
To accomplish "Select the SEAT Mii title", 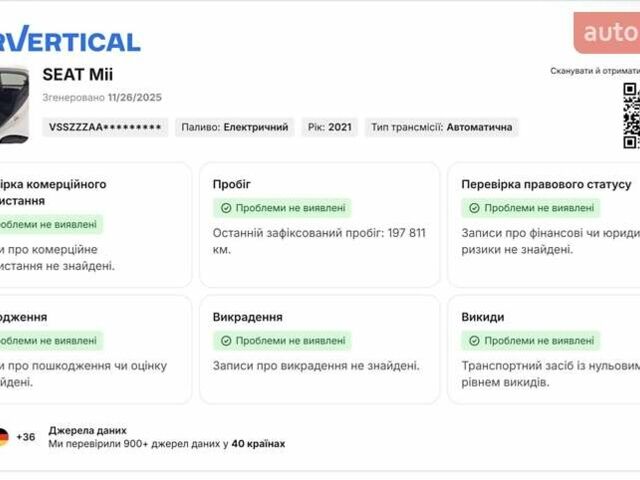I will click(x=78, y=75).
